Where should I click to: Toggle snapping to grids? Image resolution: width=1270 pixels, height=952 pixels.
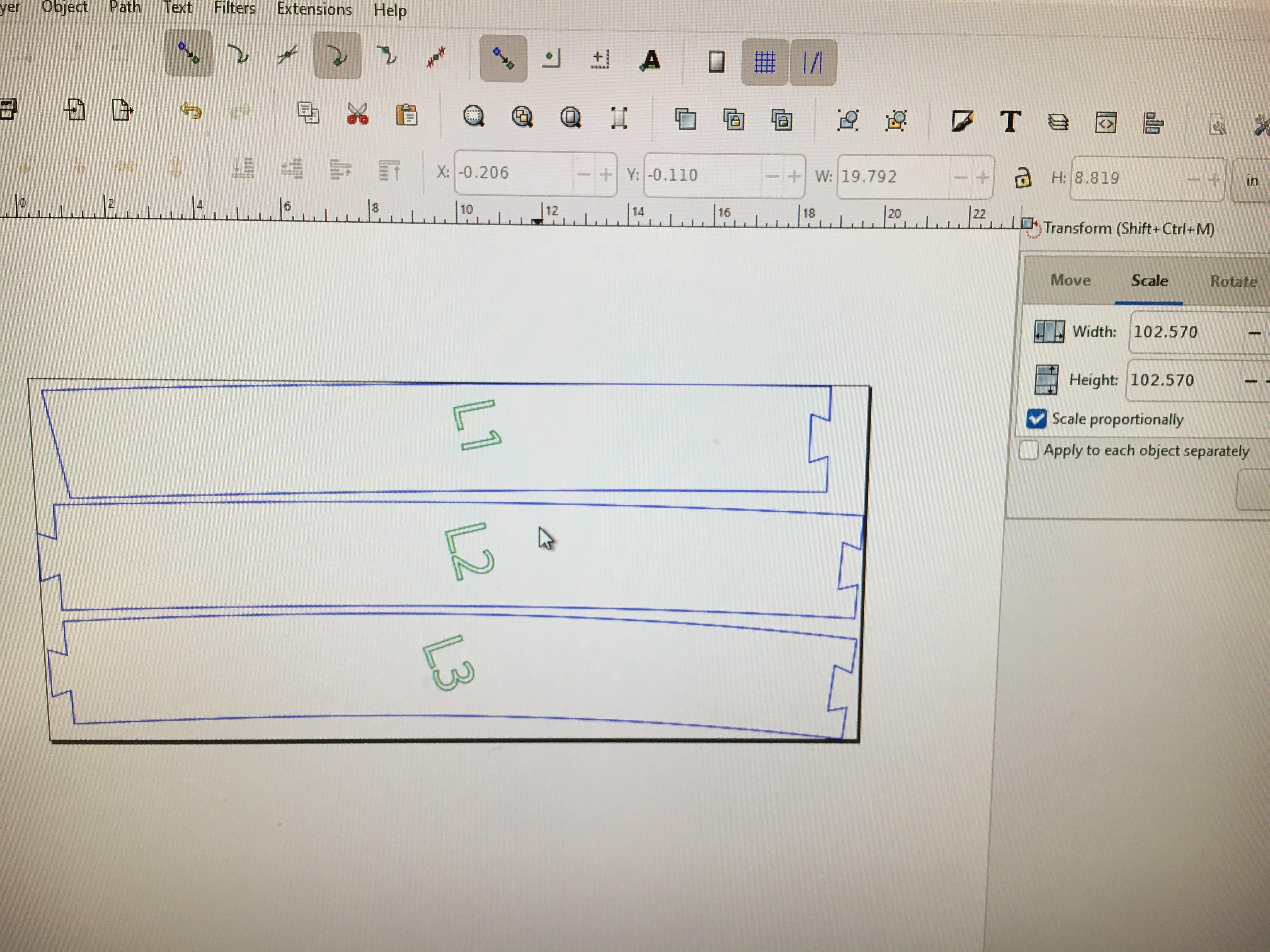pos(764,62)
